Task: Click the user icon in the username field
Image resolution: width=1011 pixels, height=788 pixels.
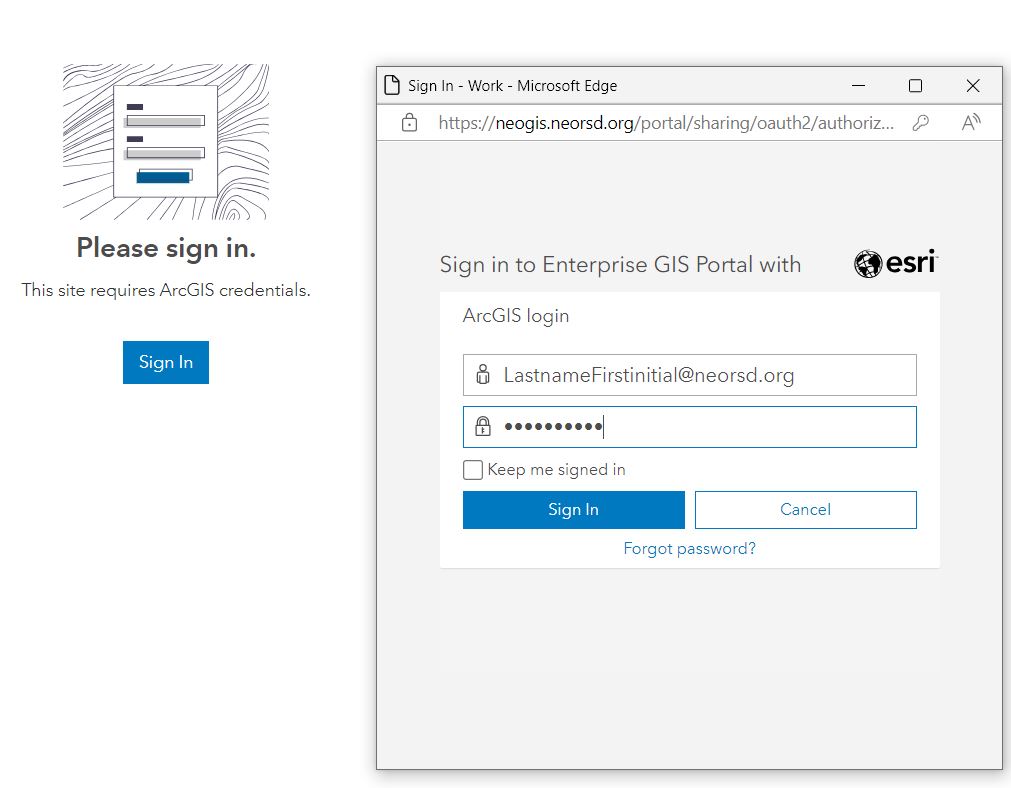Action: 483,375
